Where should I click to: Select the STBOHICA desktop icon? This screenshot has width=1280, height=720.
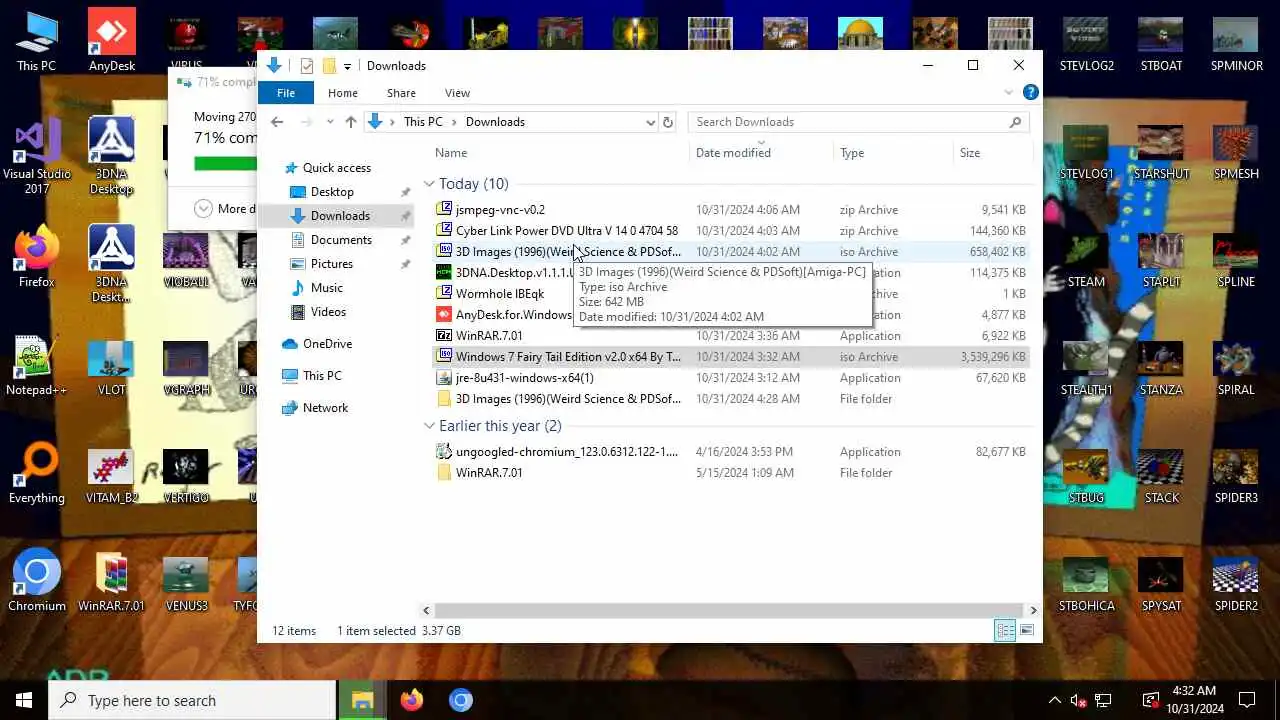(1086, 584)
